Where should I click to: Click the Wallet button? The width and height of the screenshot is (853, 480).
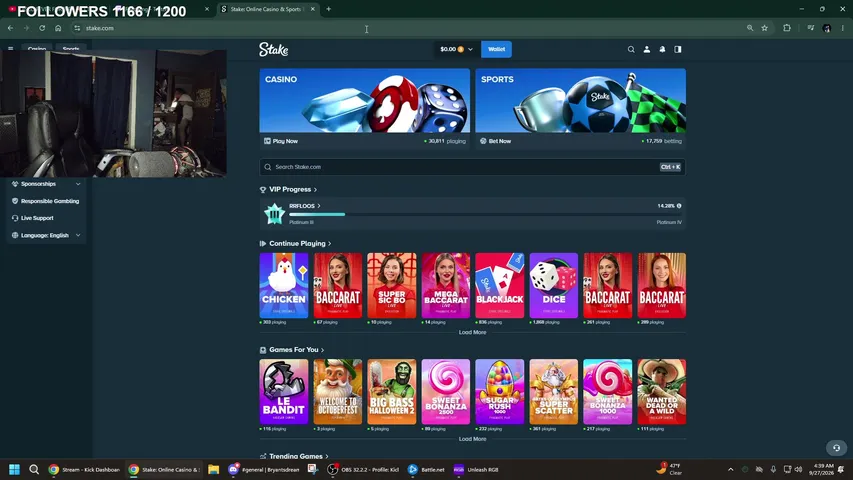coord(496,50)
